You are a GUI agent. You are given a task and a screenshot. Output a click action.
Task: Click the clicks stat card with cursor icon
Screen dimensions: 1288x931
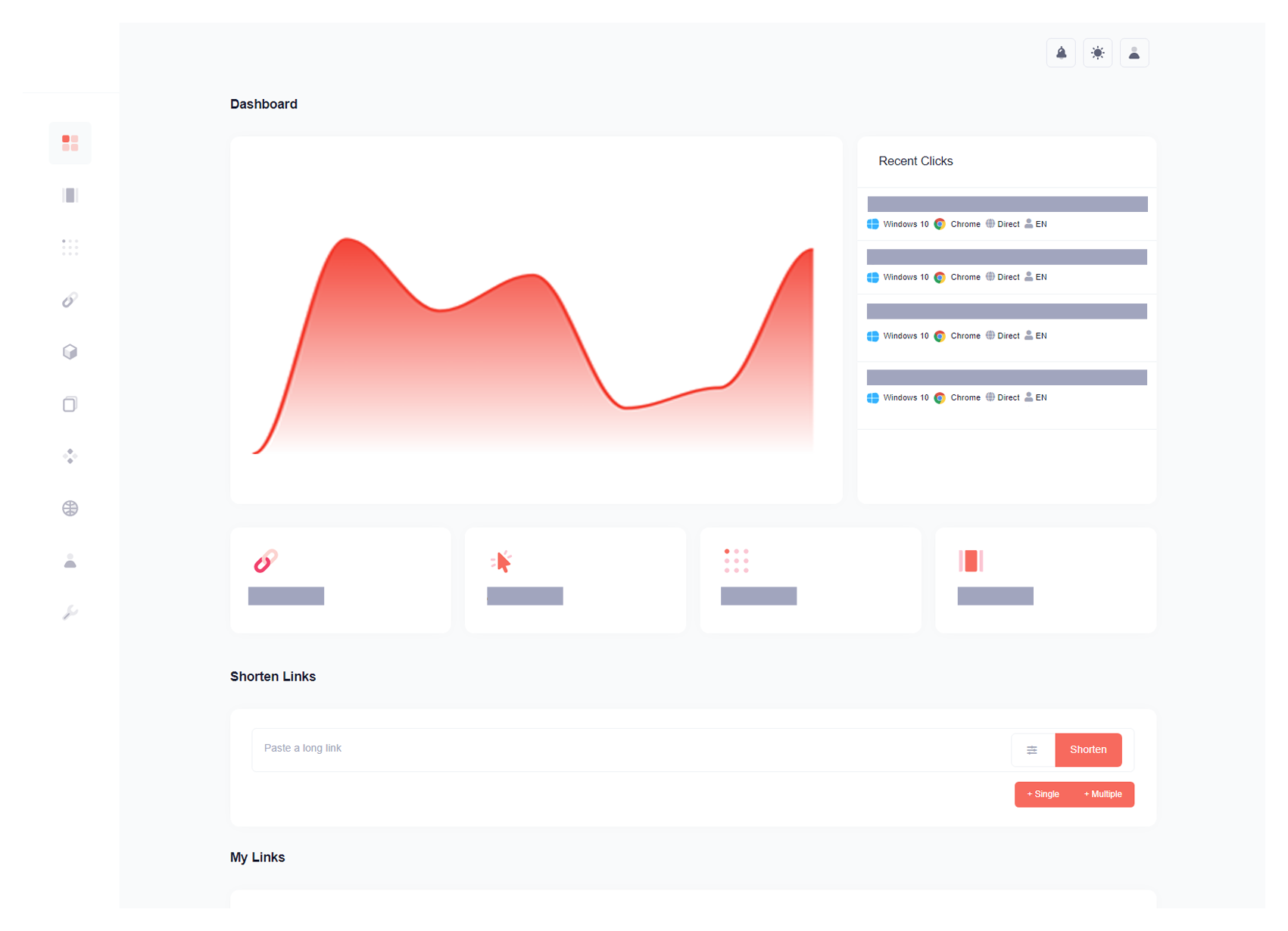point(575,580)
